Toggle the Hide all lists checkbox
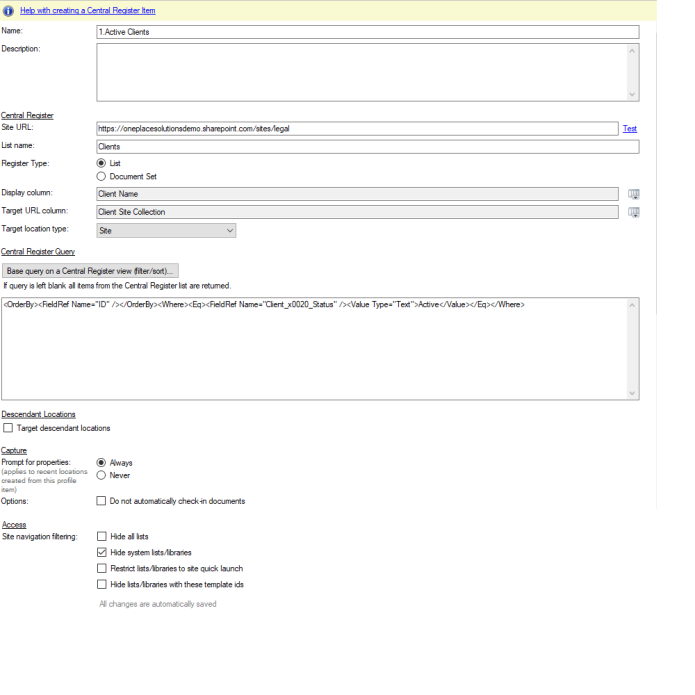Image resolution: width=695 pixels, height=695 pixels. pos(101,537)
